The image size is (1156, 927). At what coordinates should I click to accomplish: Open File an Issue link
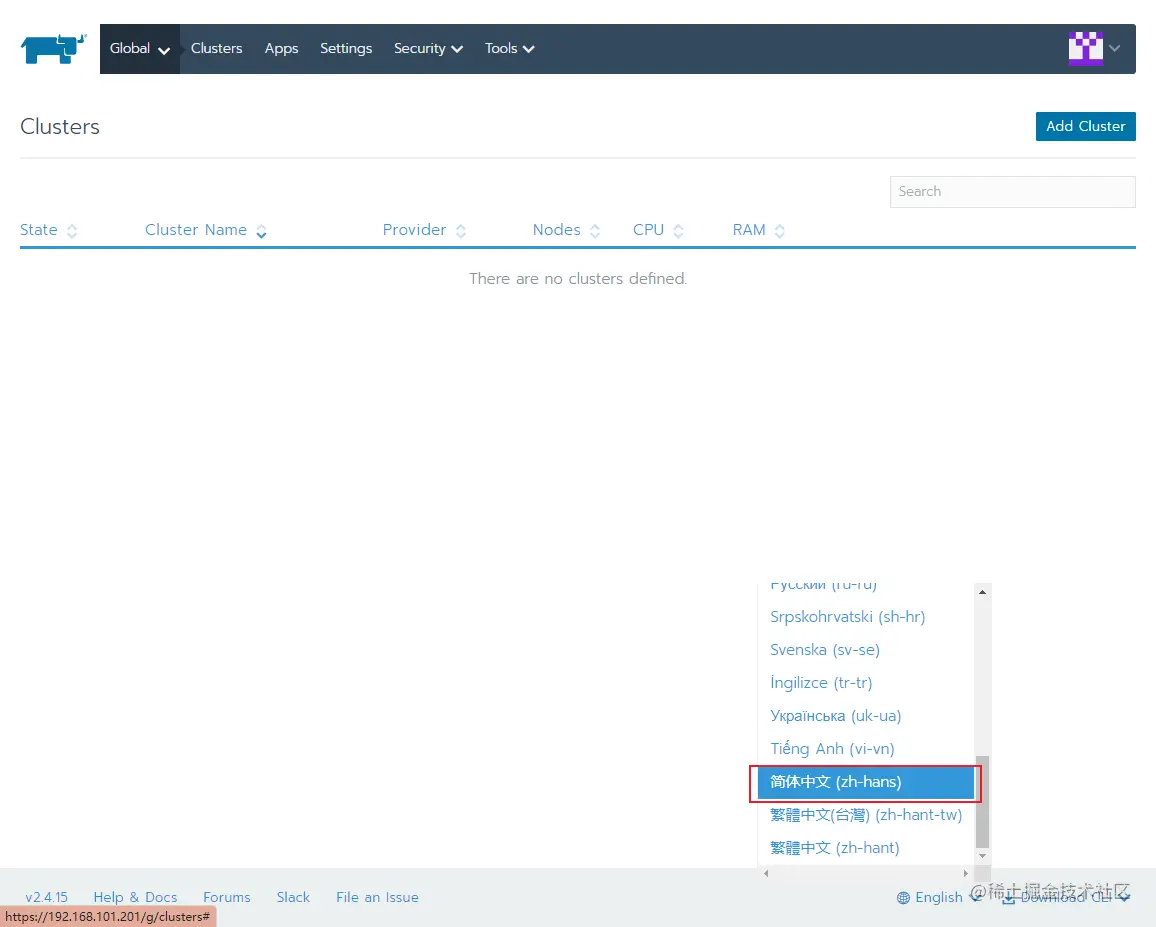click(x=377, y=898)
